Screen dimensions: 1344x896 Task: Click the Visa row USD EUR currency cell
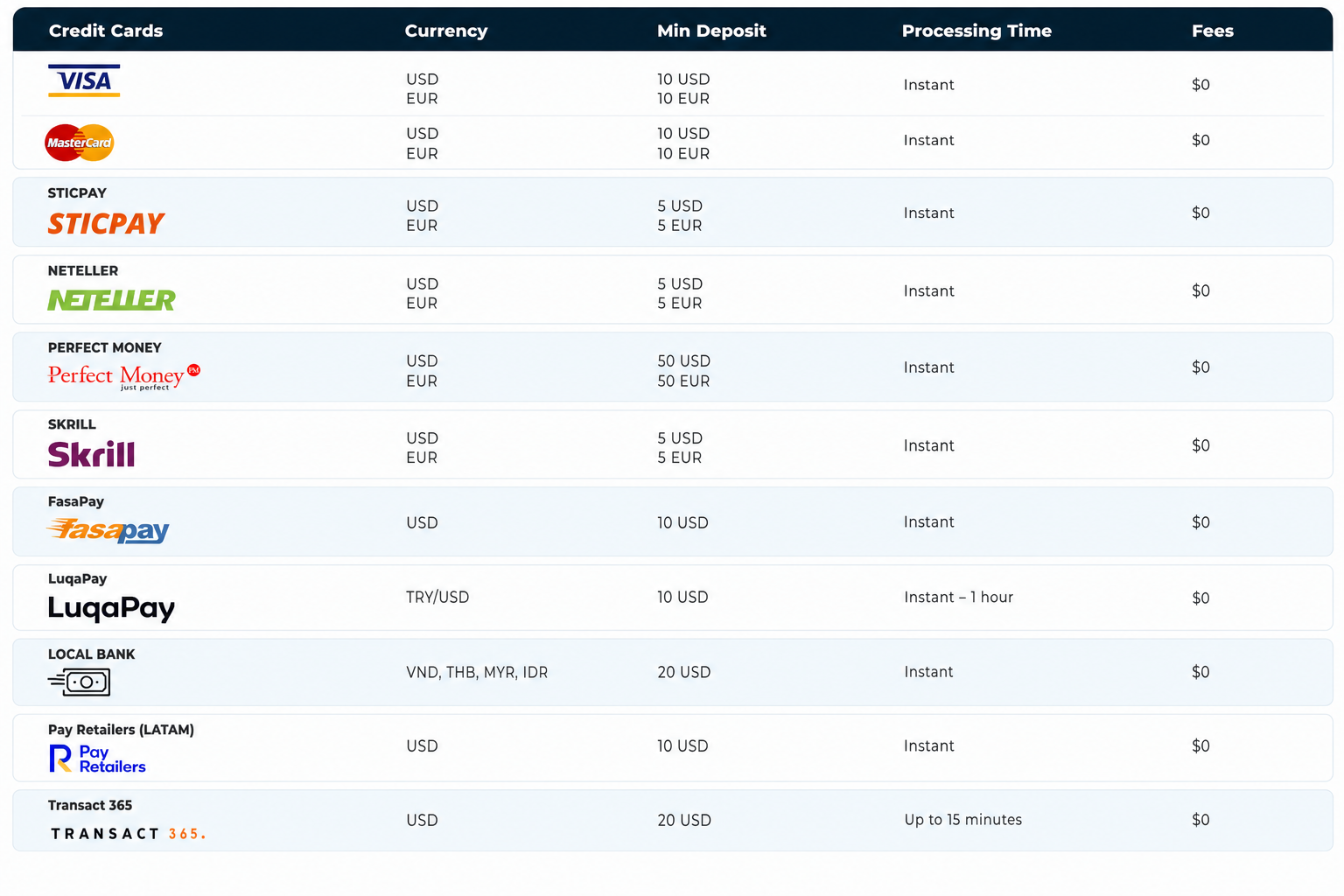[422, 88]
